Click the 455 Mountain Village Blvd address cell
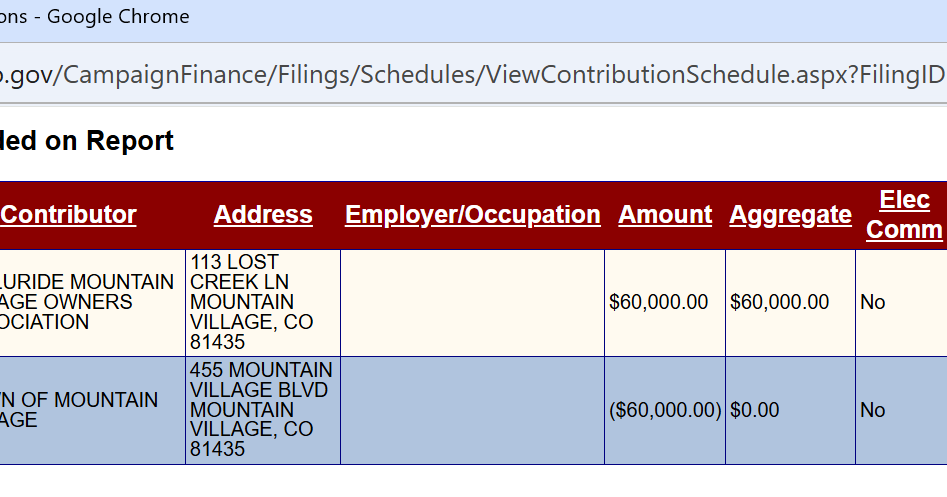The height and width of the screenshot is (497, 947). pyautogui.click(x=263, y=411)
